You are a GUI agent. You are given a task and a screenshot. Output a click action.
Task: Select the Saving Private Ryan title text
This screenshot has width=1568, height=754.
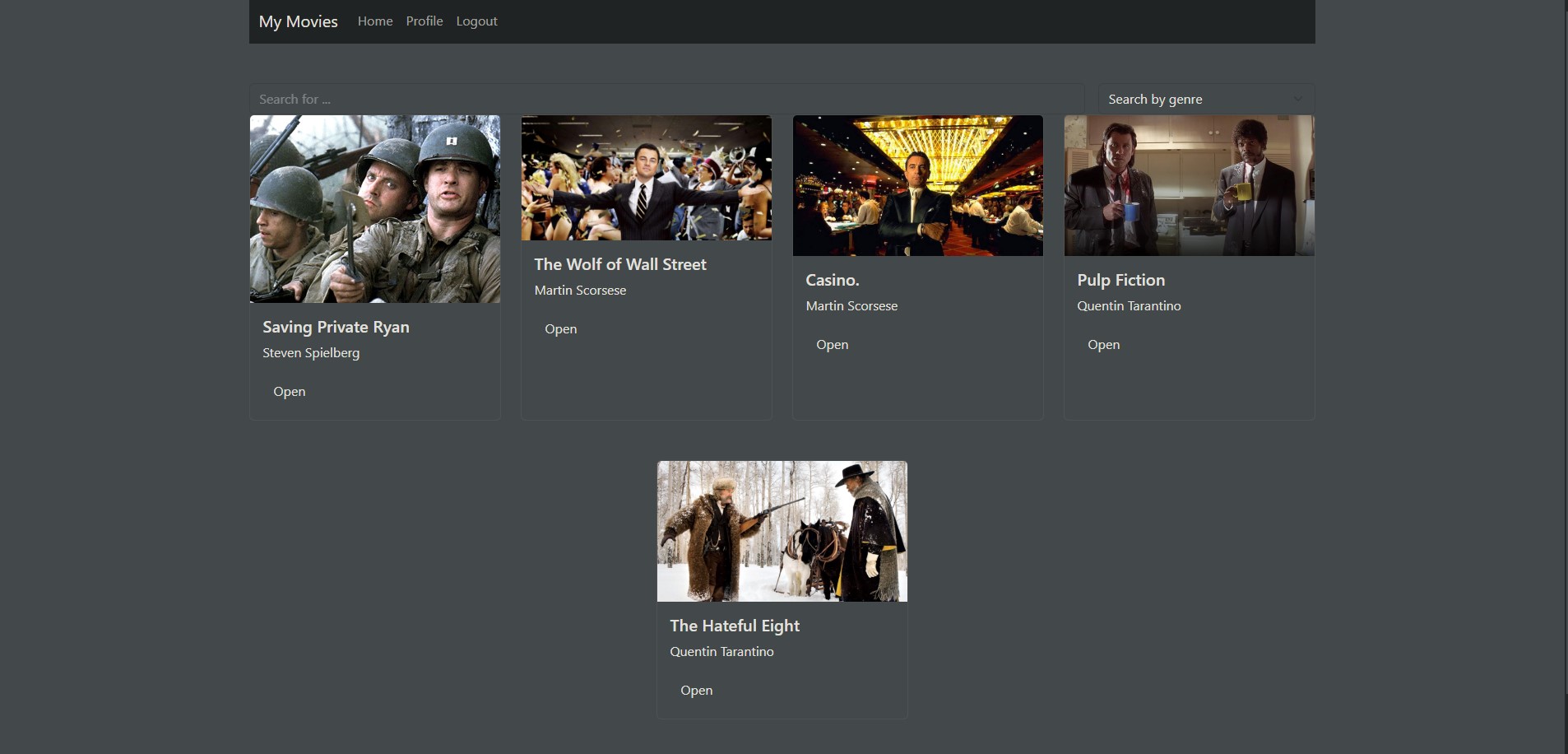point(336,327)
